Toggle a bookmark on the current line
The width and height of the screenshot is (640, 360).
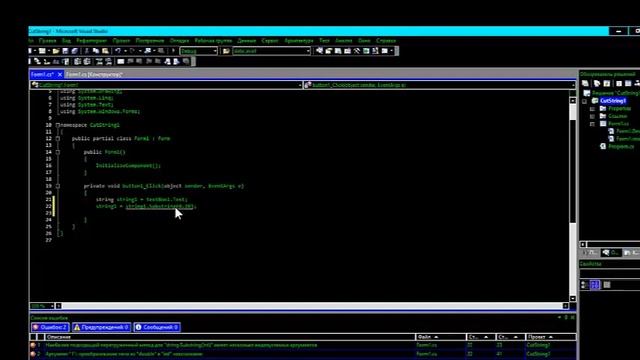pyautogui.click(x=121, y=62)
